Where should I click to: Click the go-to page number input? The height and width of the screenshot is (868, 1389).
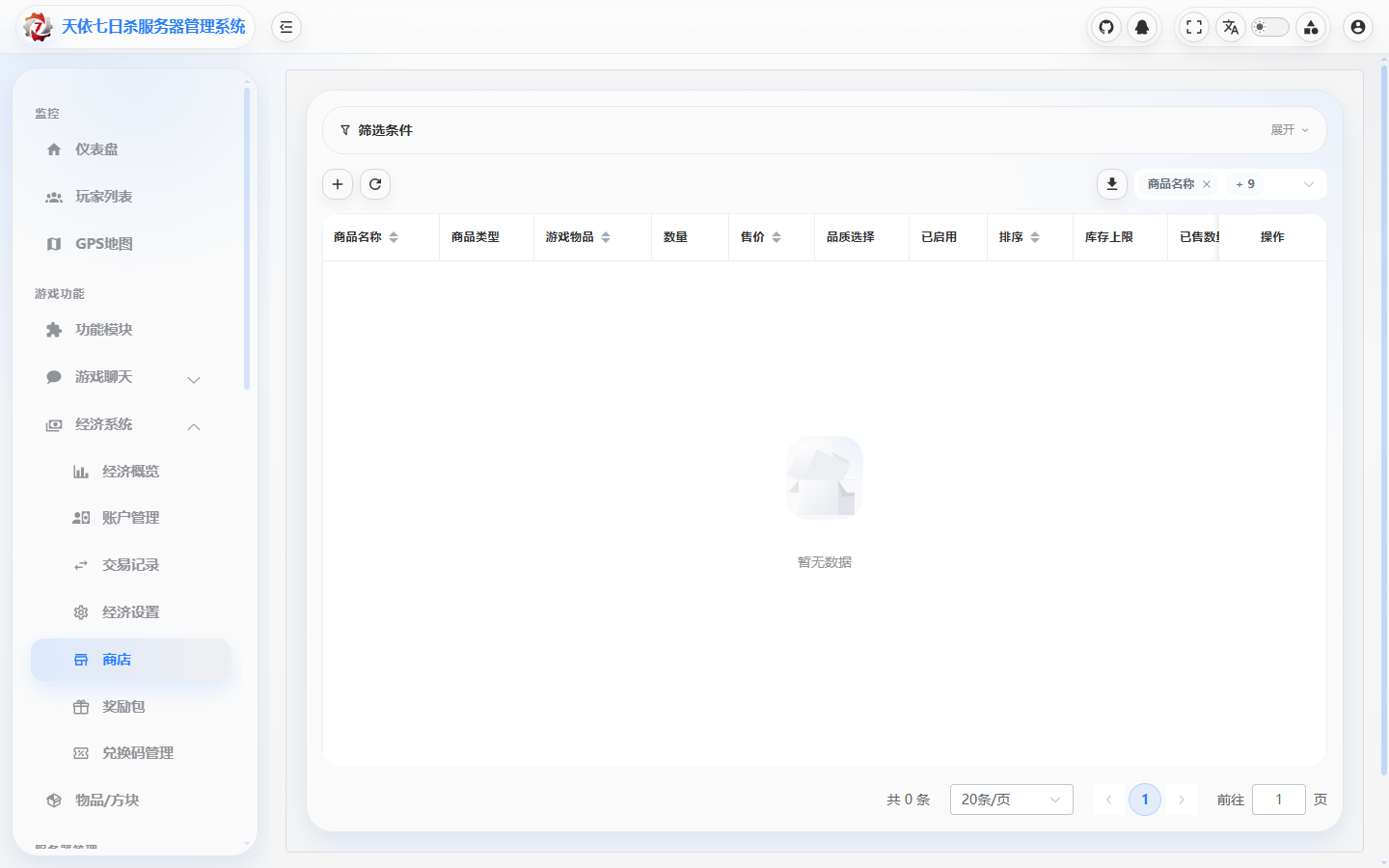(x=1279, y=800)
